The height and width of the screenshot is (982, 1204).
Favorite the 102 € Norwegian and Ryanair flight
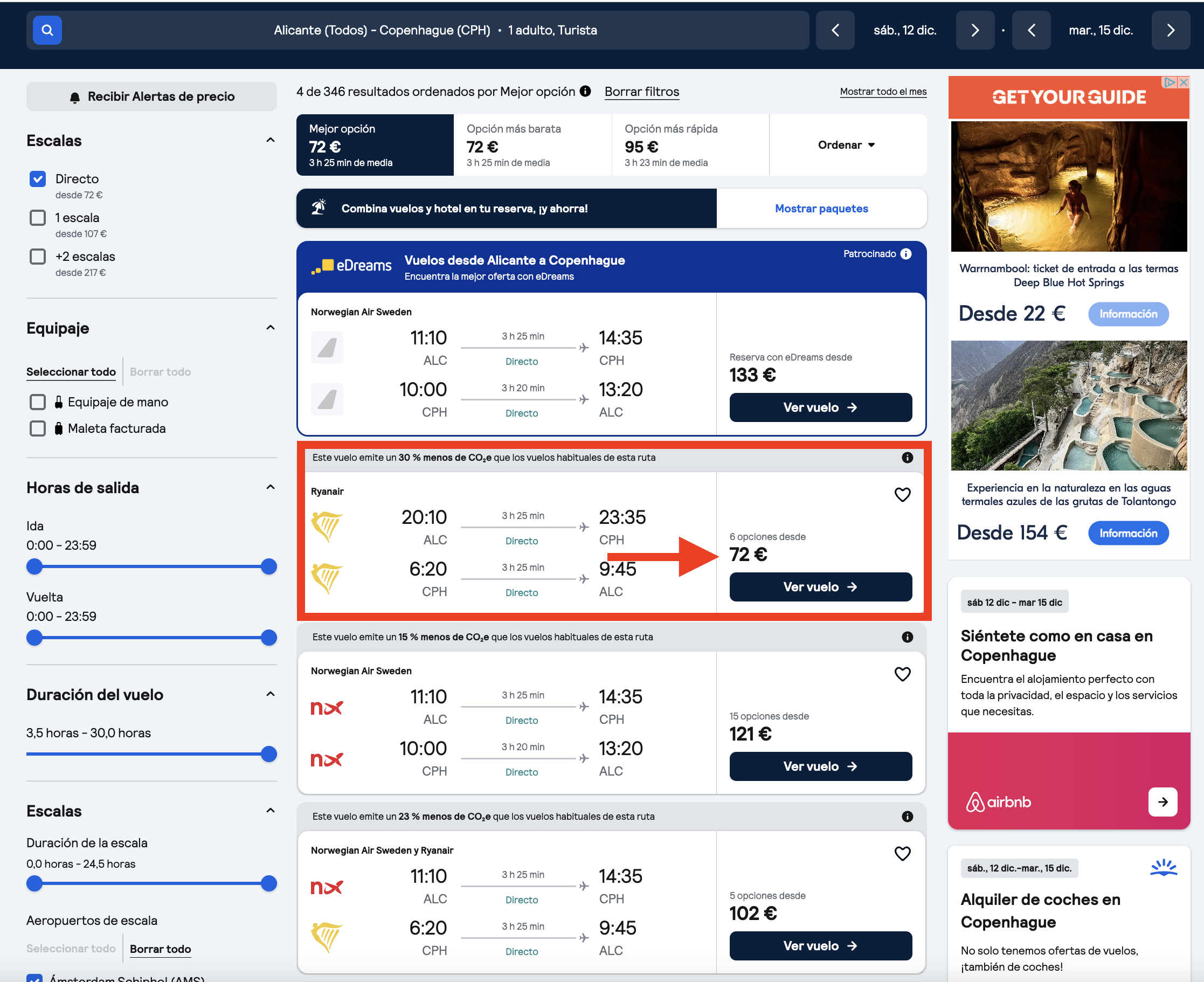903,853
